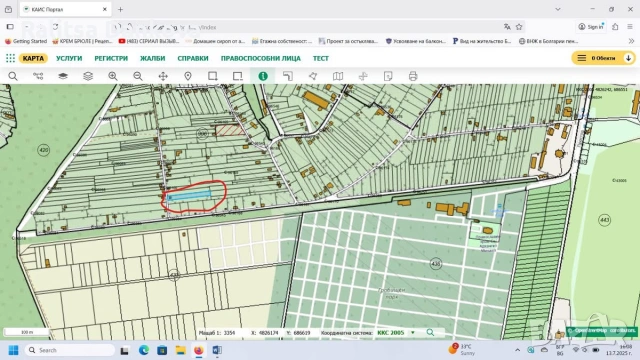The width and height of the screenshot is (640, 360).
Task: Open Firefox from the Windows taskbar
Action: [x=199, y=350]
